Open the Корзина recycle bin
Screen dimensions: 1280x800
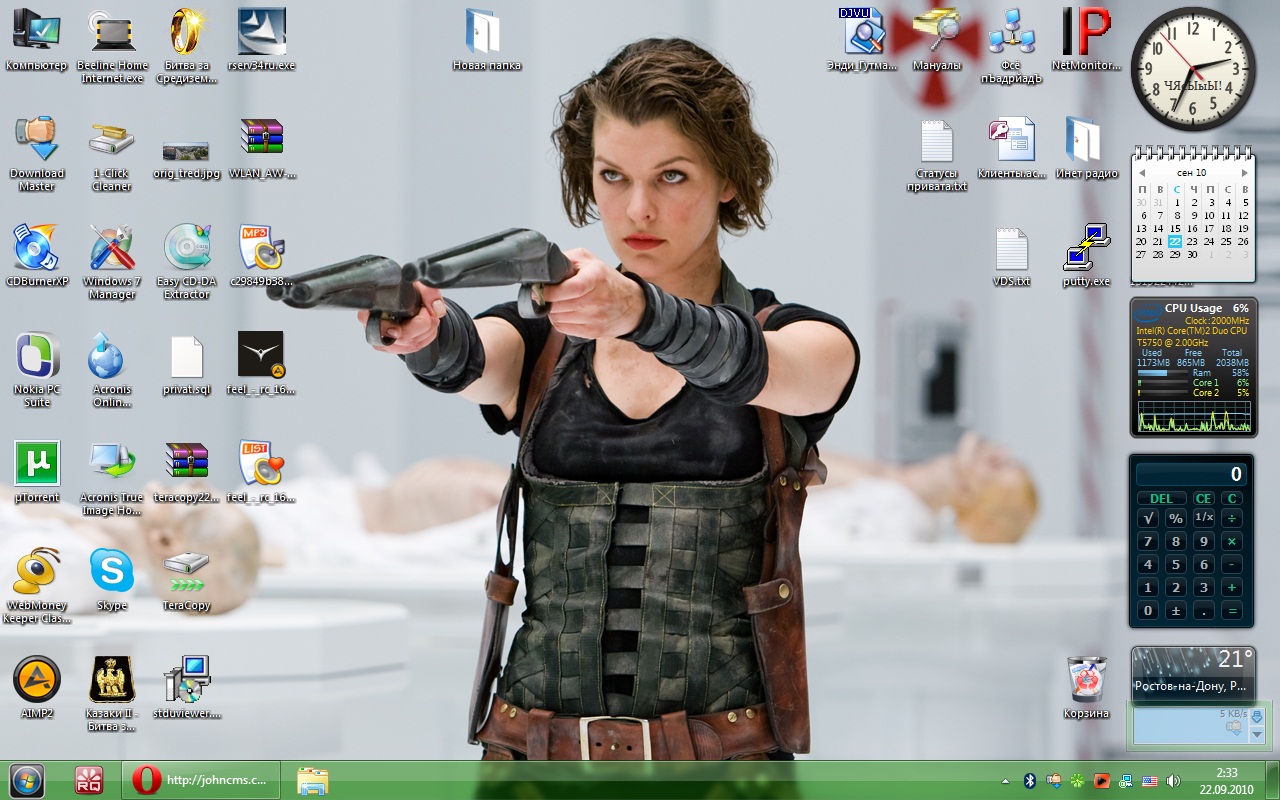tap(1086, 688)
